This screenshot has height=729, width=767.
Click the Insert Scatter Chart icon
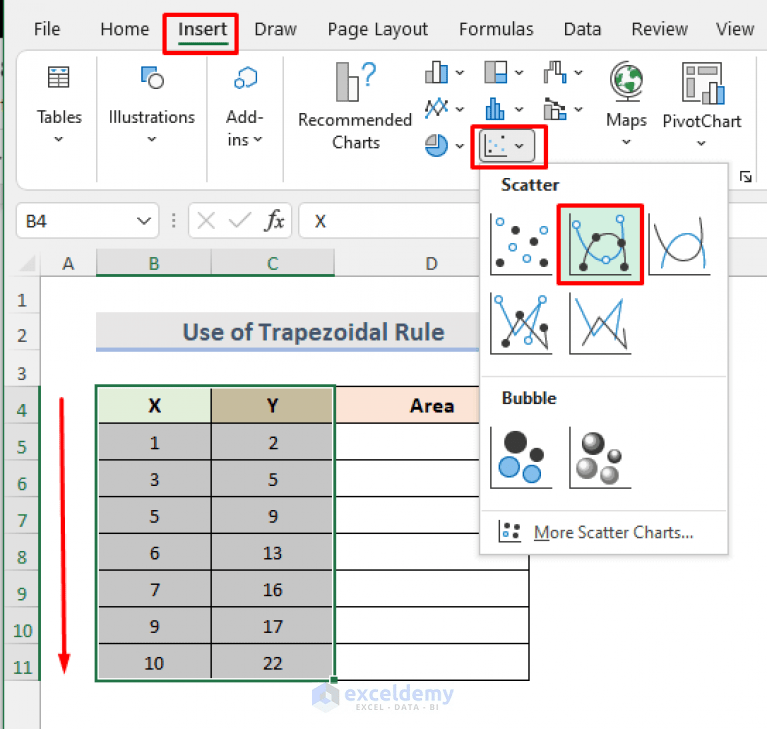[496, 145]
